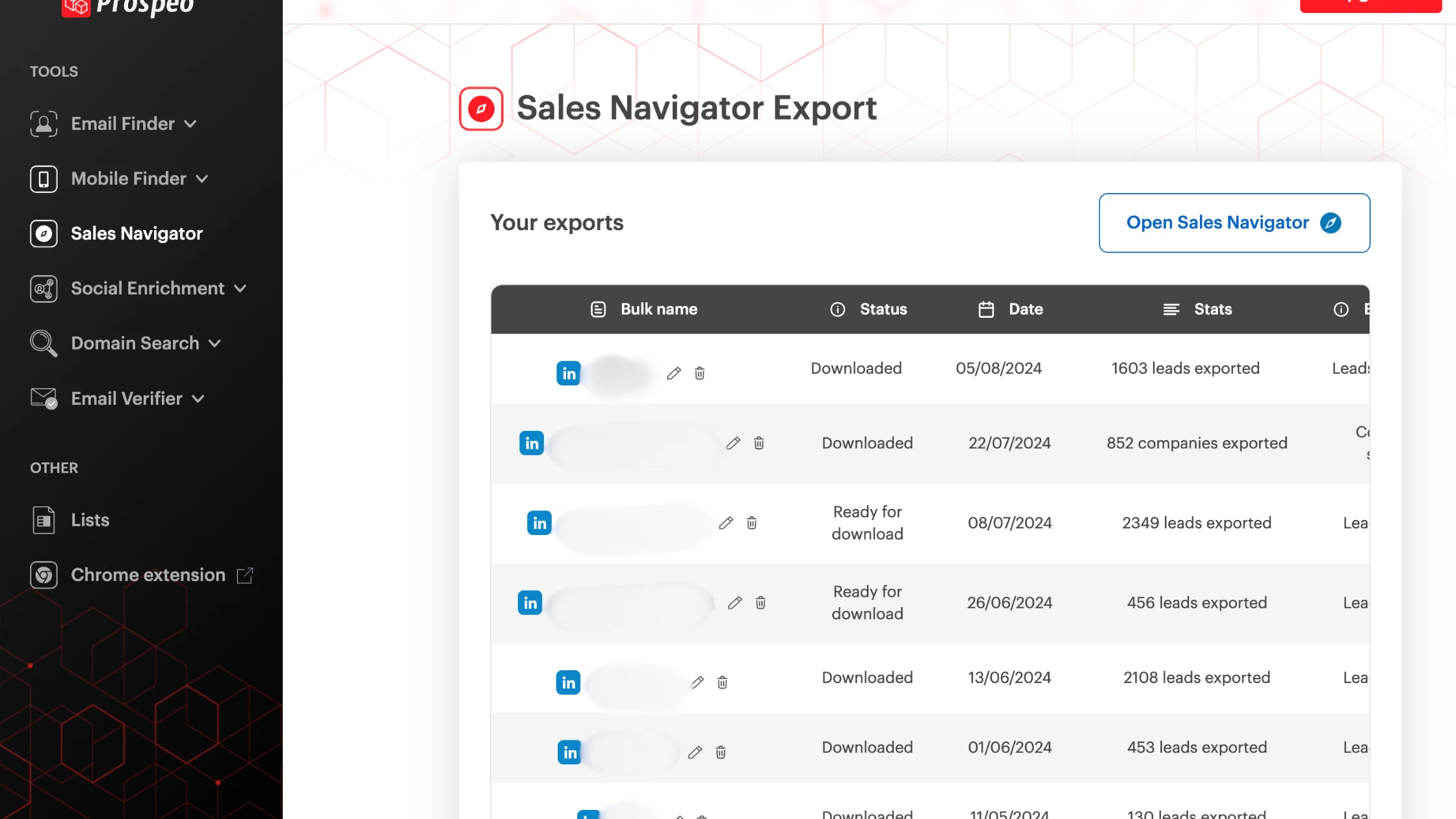Edit name of the 22/07/2024 export
Screen dimensions: 1456x819
[x=733, y=443]
